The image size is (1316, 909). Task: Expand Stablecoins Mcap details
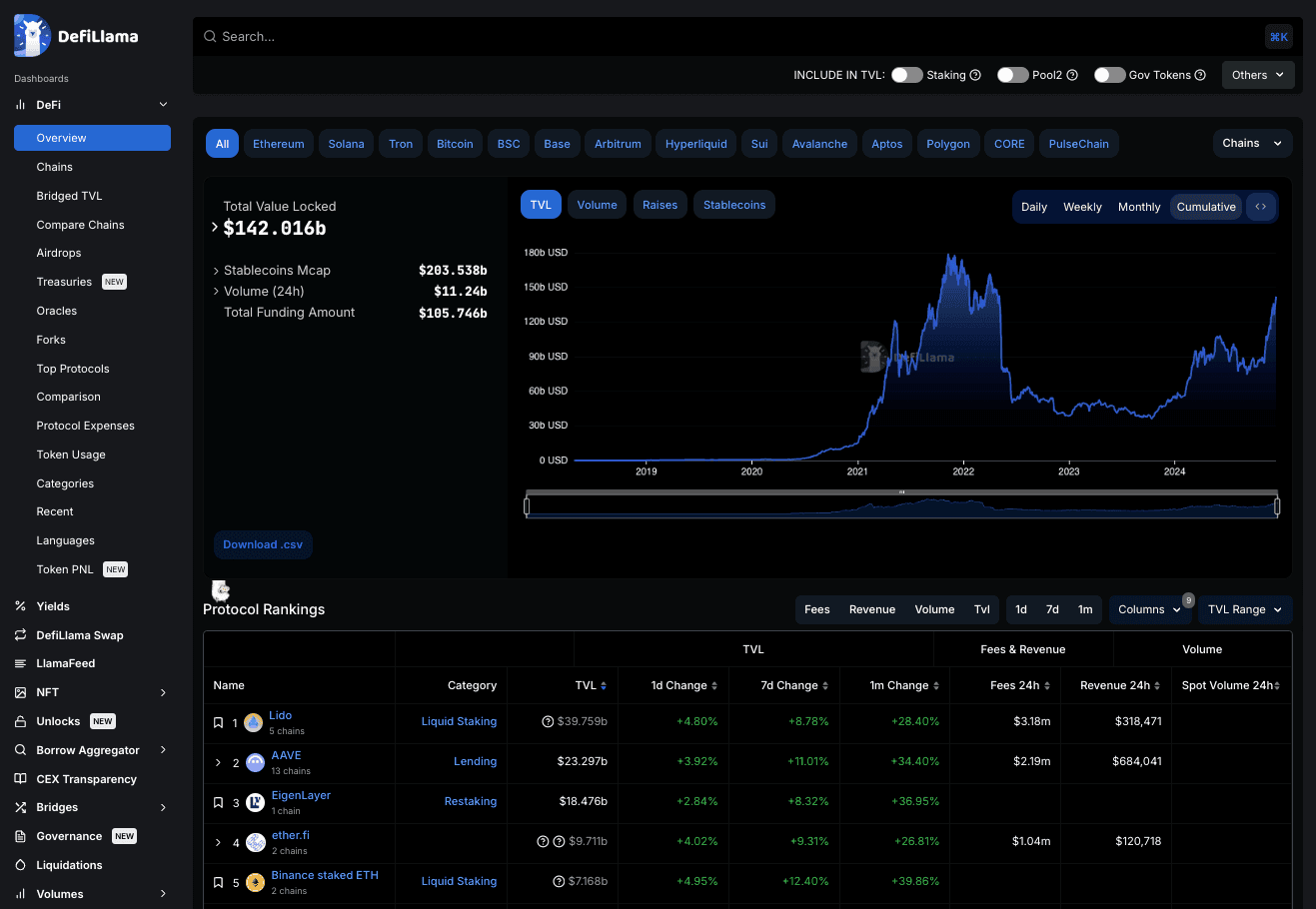click(x=216, y=271)
